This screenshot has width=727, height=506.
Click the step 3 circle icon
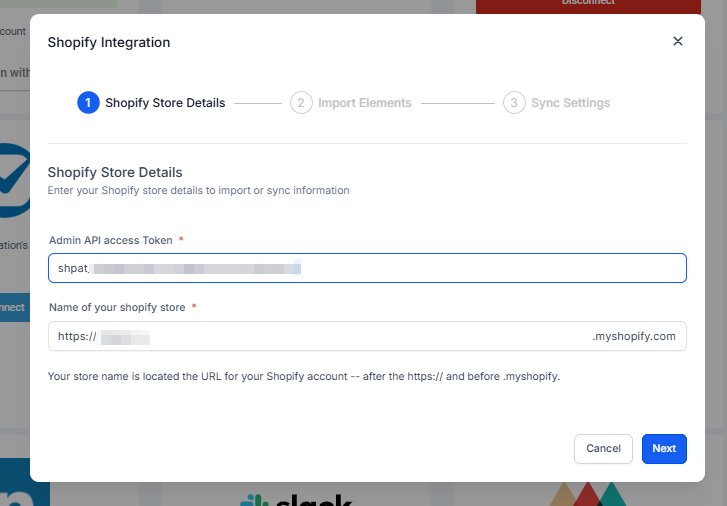tap(514, 103)
